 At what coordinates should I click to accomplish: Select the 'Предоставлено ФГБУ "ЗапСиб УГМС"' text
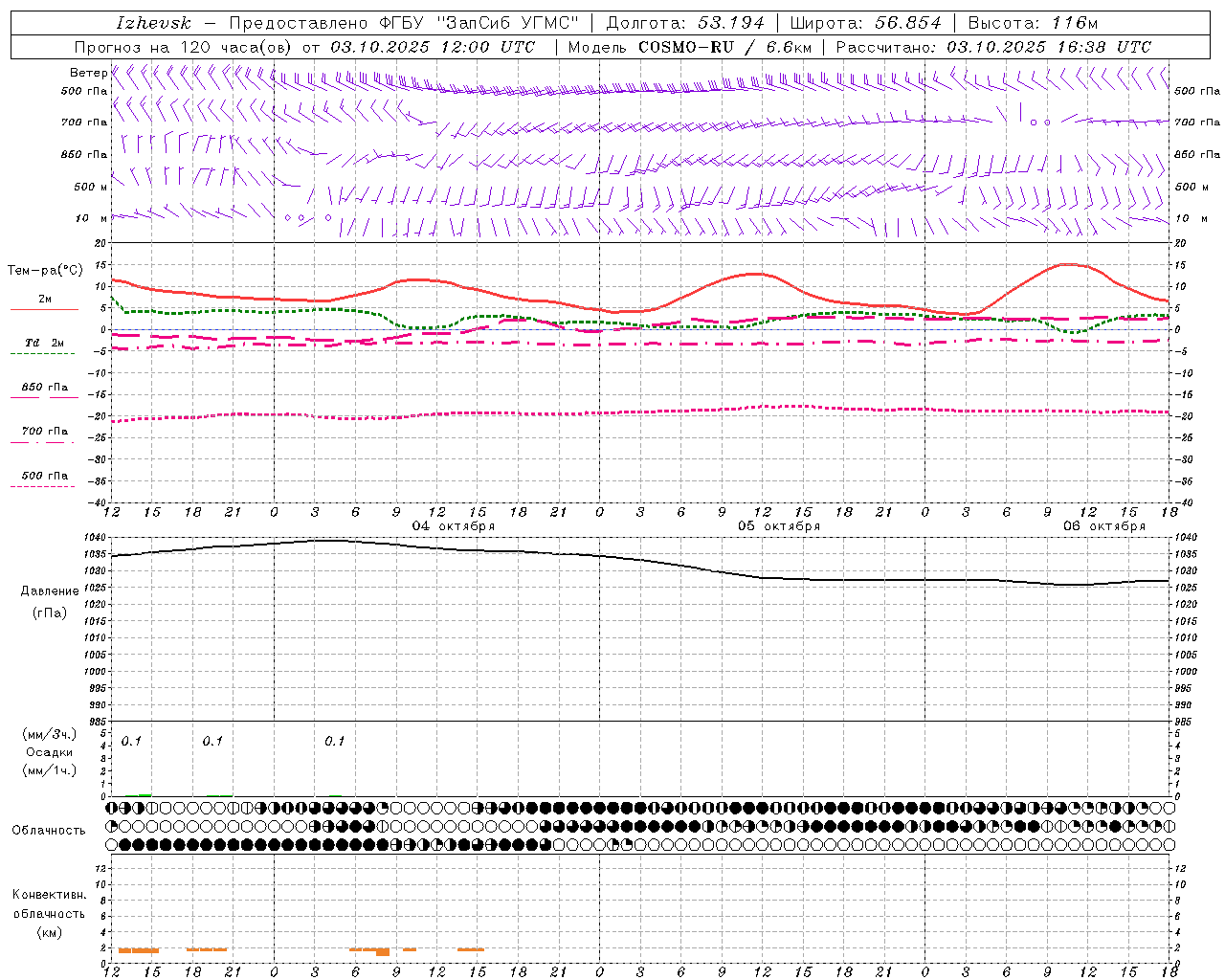tap(405, 23)
